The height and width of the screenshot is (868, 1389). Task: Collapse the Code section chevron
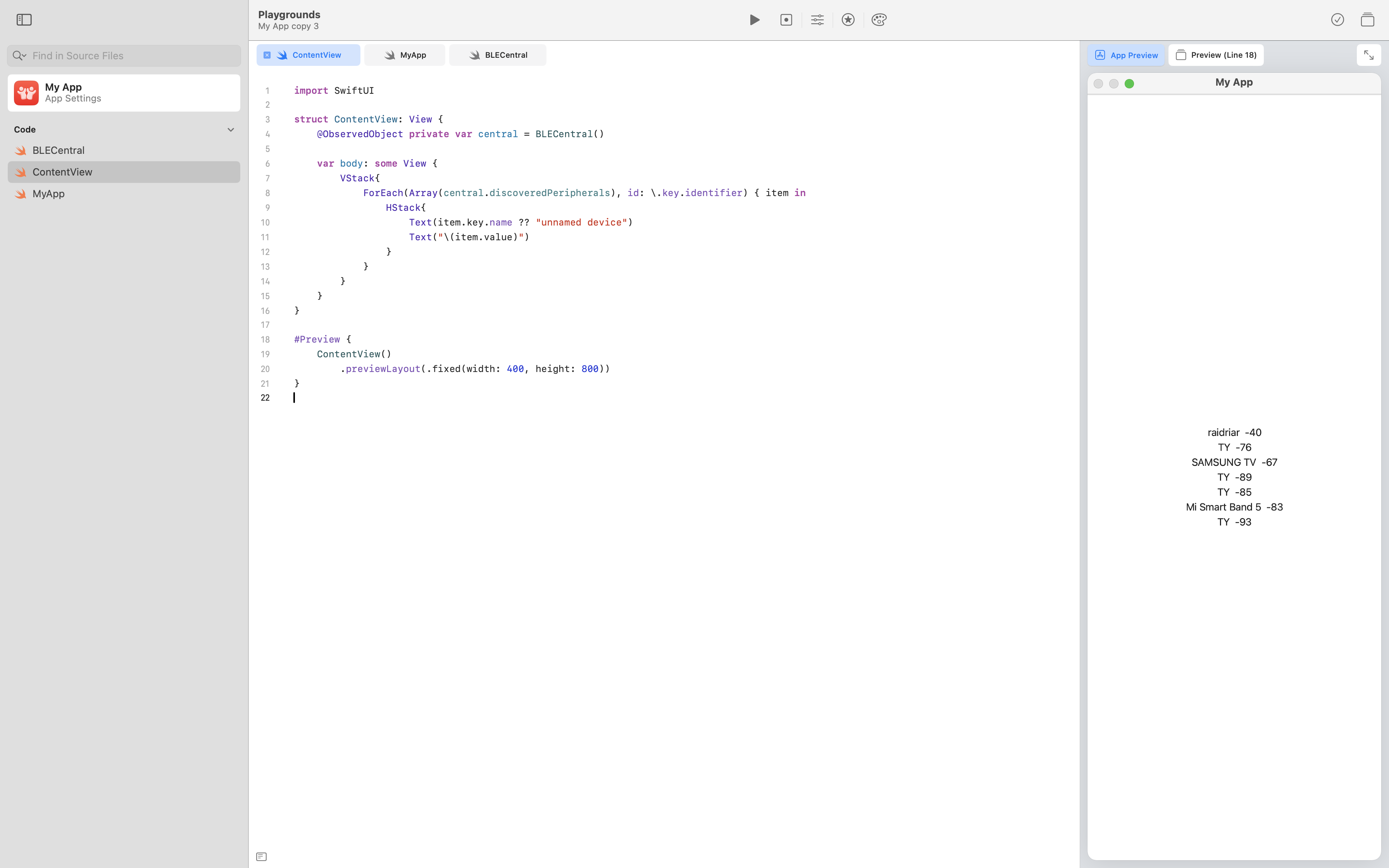pos(231,130)
